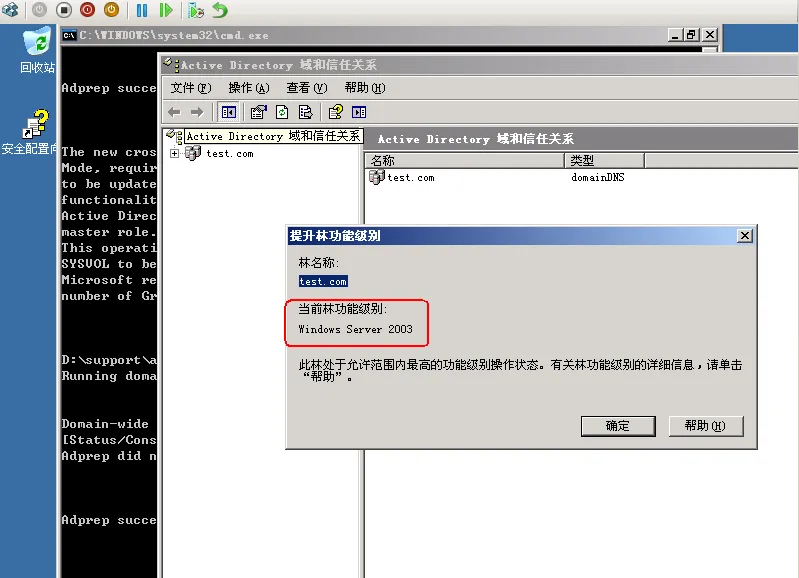Click the cmd.exe scrollbar up arrow
The image size is (799, 578).
point(710,49)
